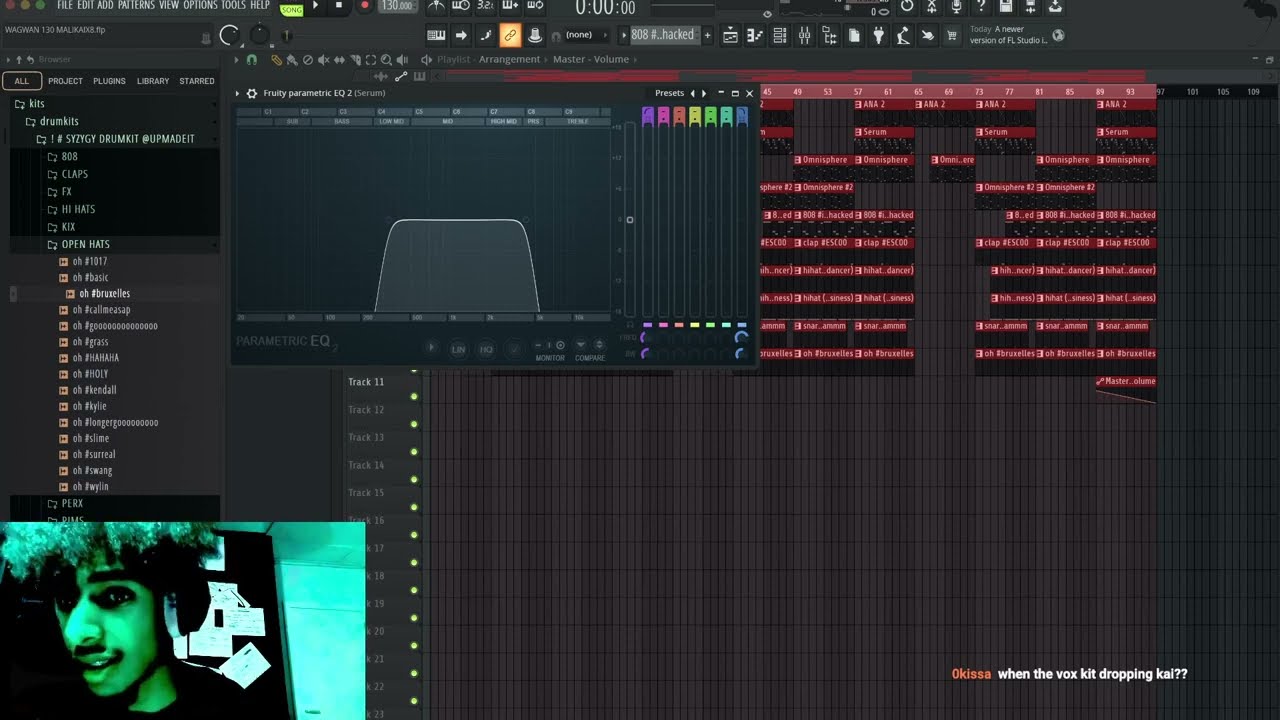Viewport: 1280px width, 720px height.
Task: Add new pattern with plus button
Action: click(707, 35)
